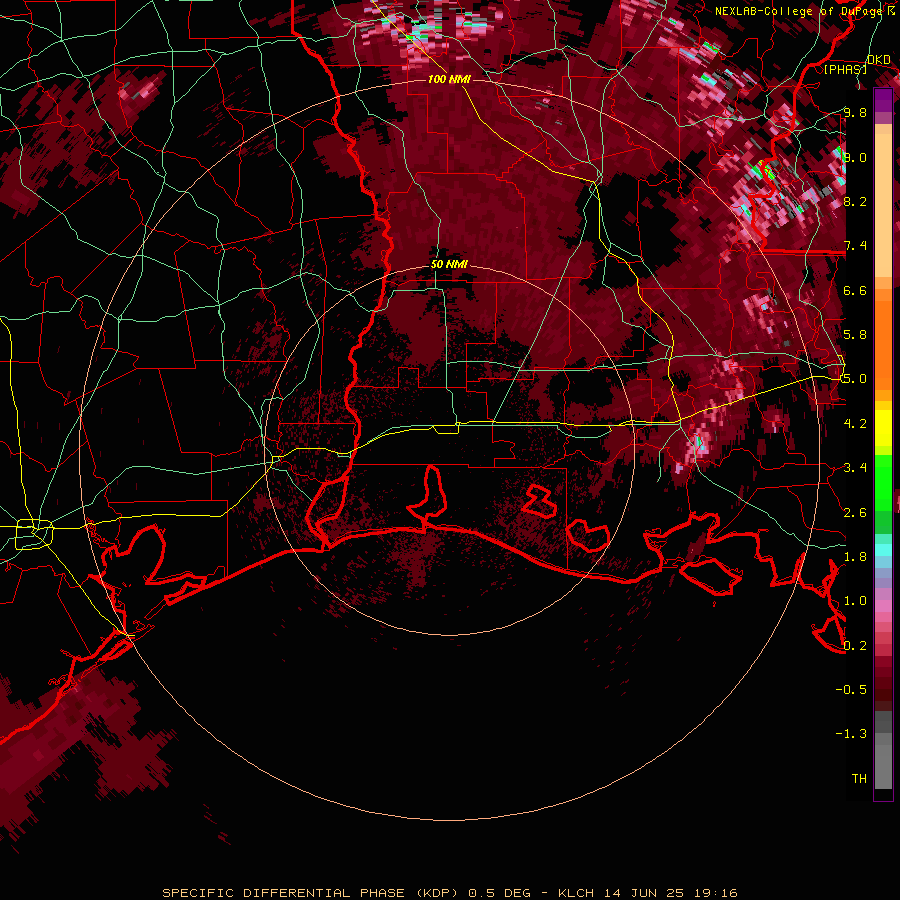900x900 pixels.
Task: Click the 100 NMI range ring label
Action: [x=449, y=79]
